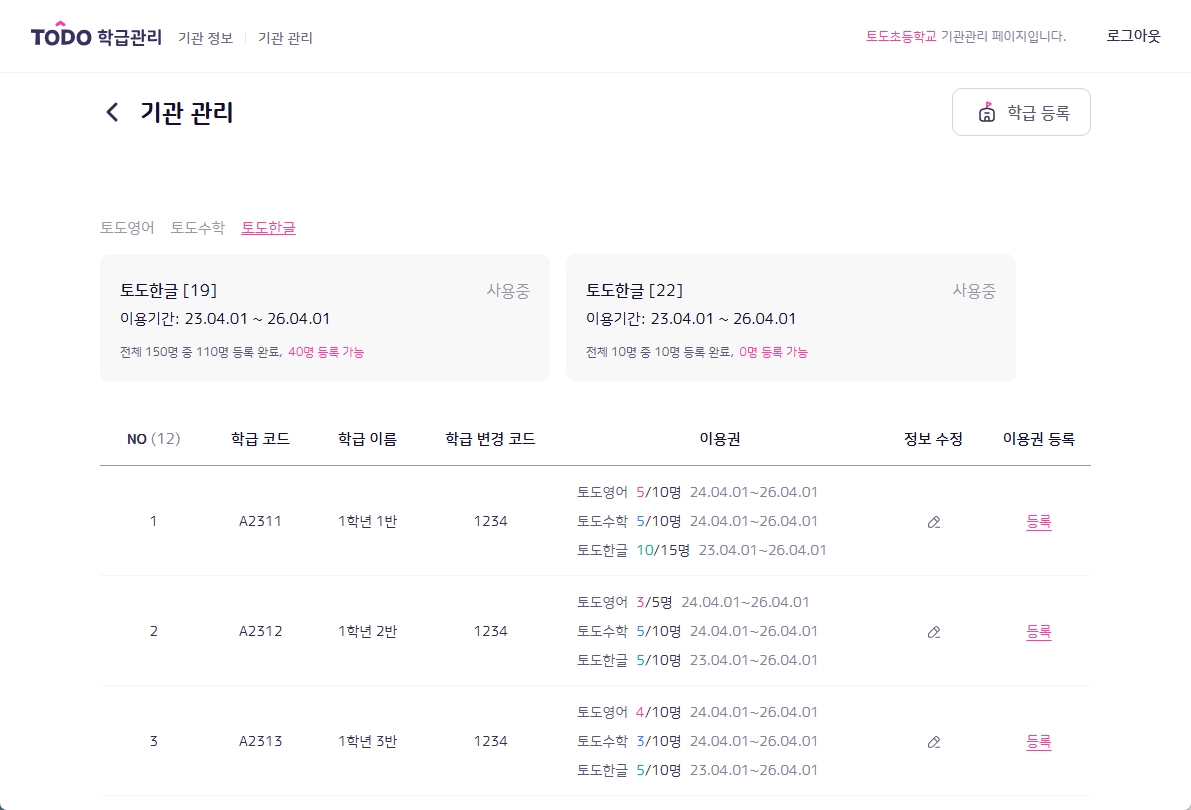The image size is (1191, 810).
Task: Click the TODO 학급관리 logo
Action: tap(96, 37)
